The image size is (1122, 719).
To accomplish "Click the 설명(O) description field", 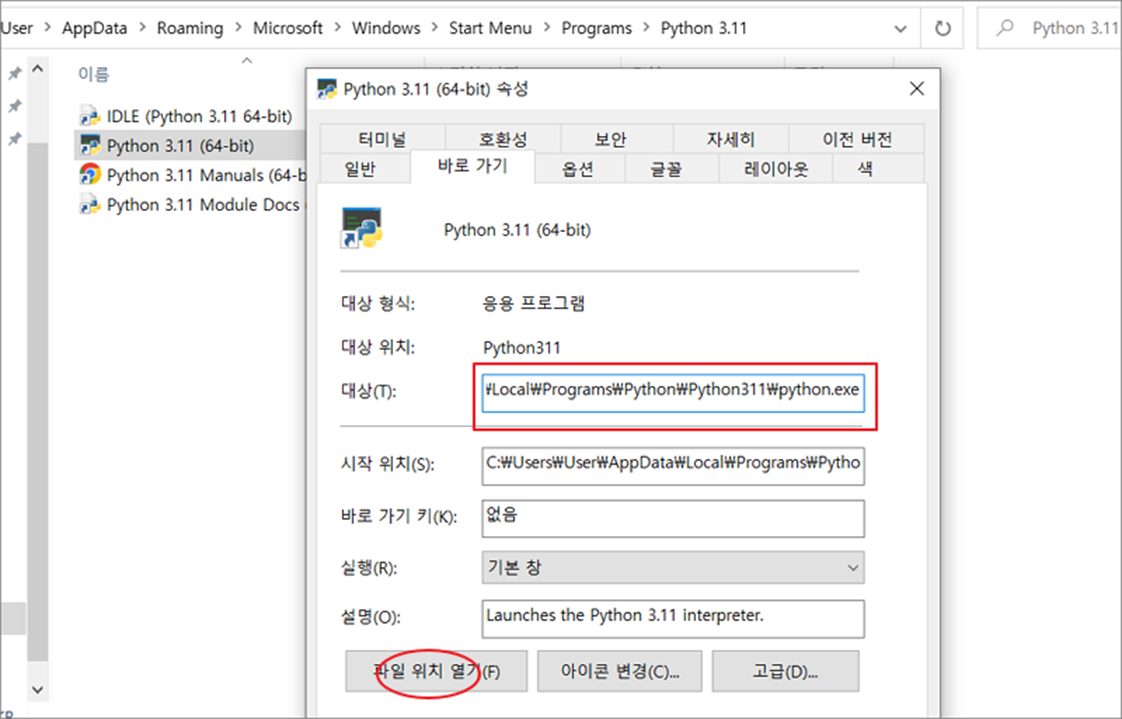I will point(673,619).
